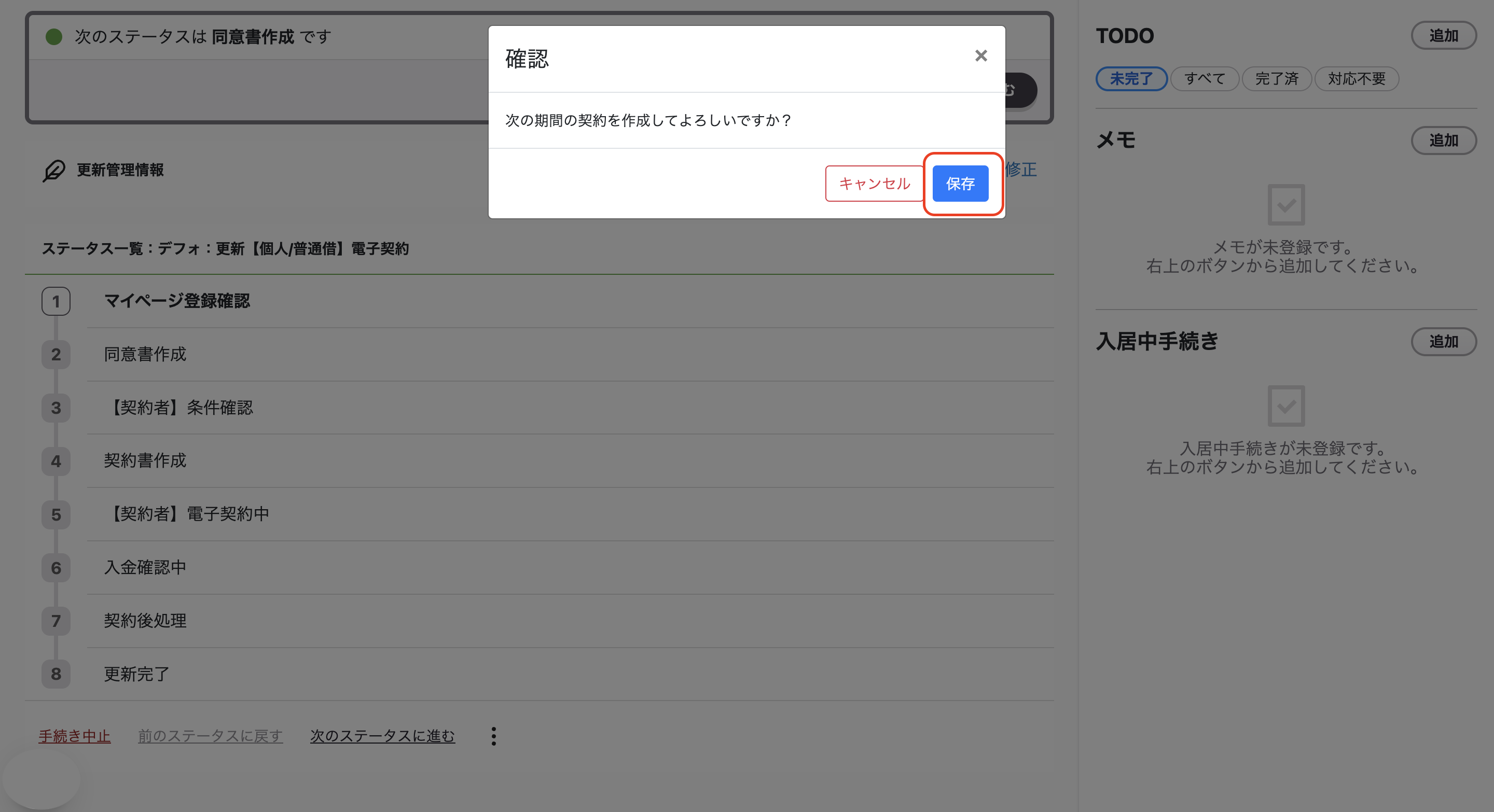Click the 【契約者】電子契約中 status row
Image resolution: width=1494 pixels, height=812 pixels.
pos(570,515)
